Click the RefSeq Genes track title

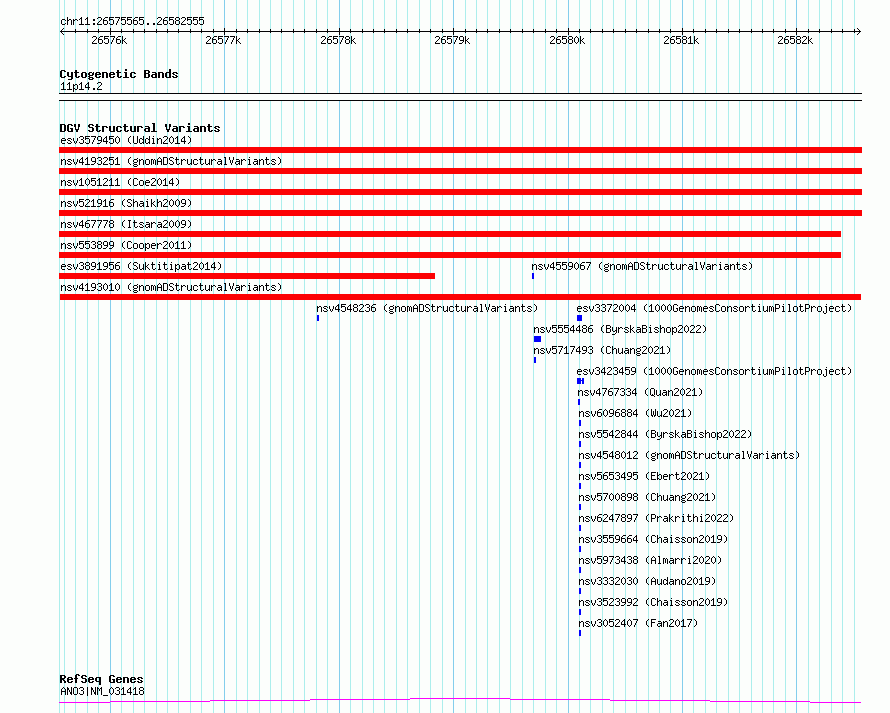click(101, 679)
